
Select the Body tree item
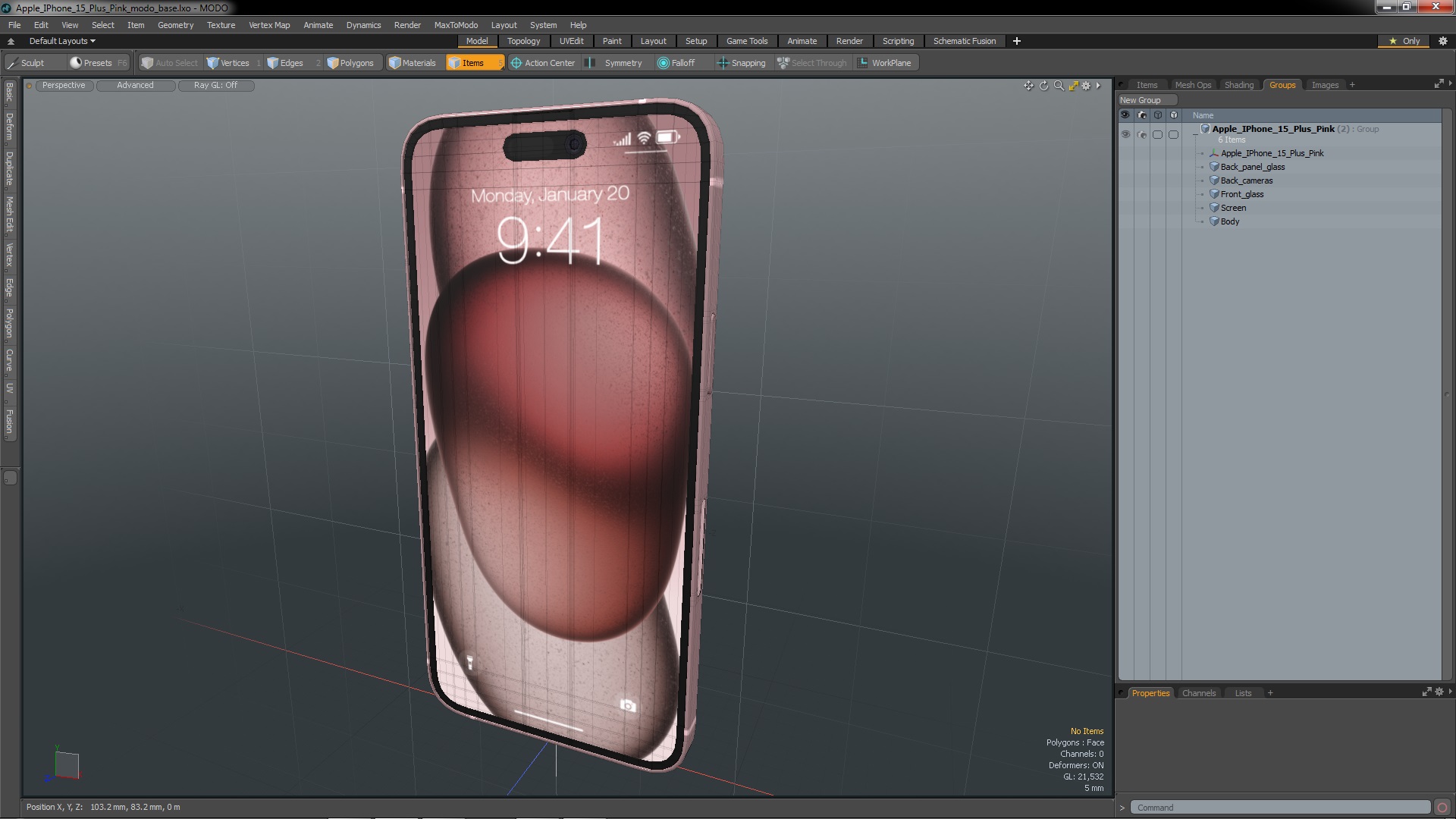[x=1229, y=221]
